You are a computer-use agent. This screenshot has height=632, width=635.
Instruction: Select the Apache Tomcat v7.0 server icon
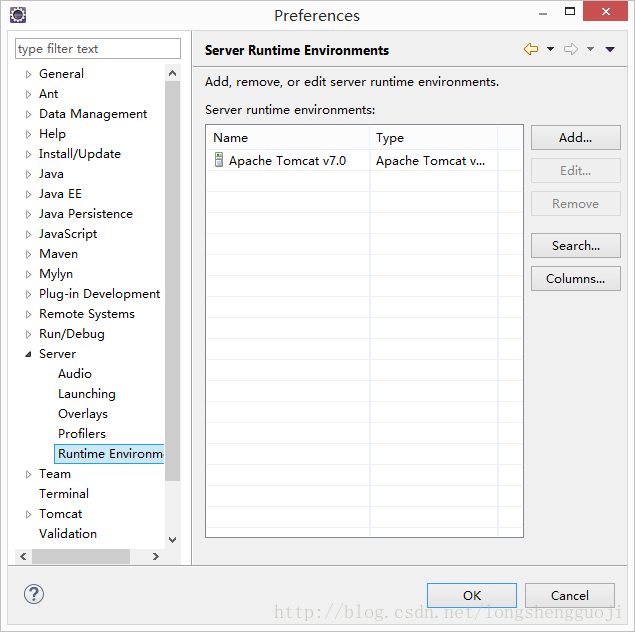coord(219,160)
